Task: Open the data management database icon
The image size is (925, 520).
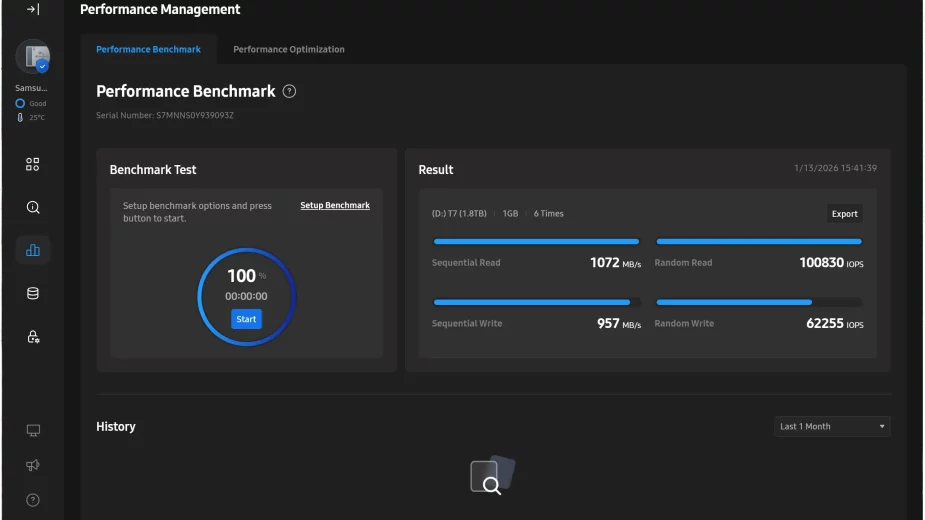Action: 33,293
